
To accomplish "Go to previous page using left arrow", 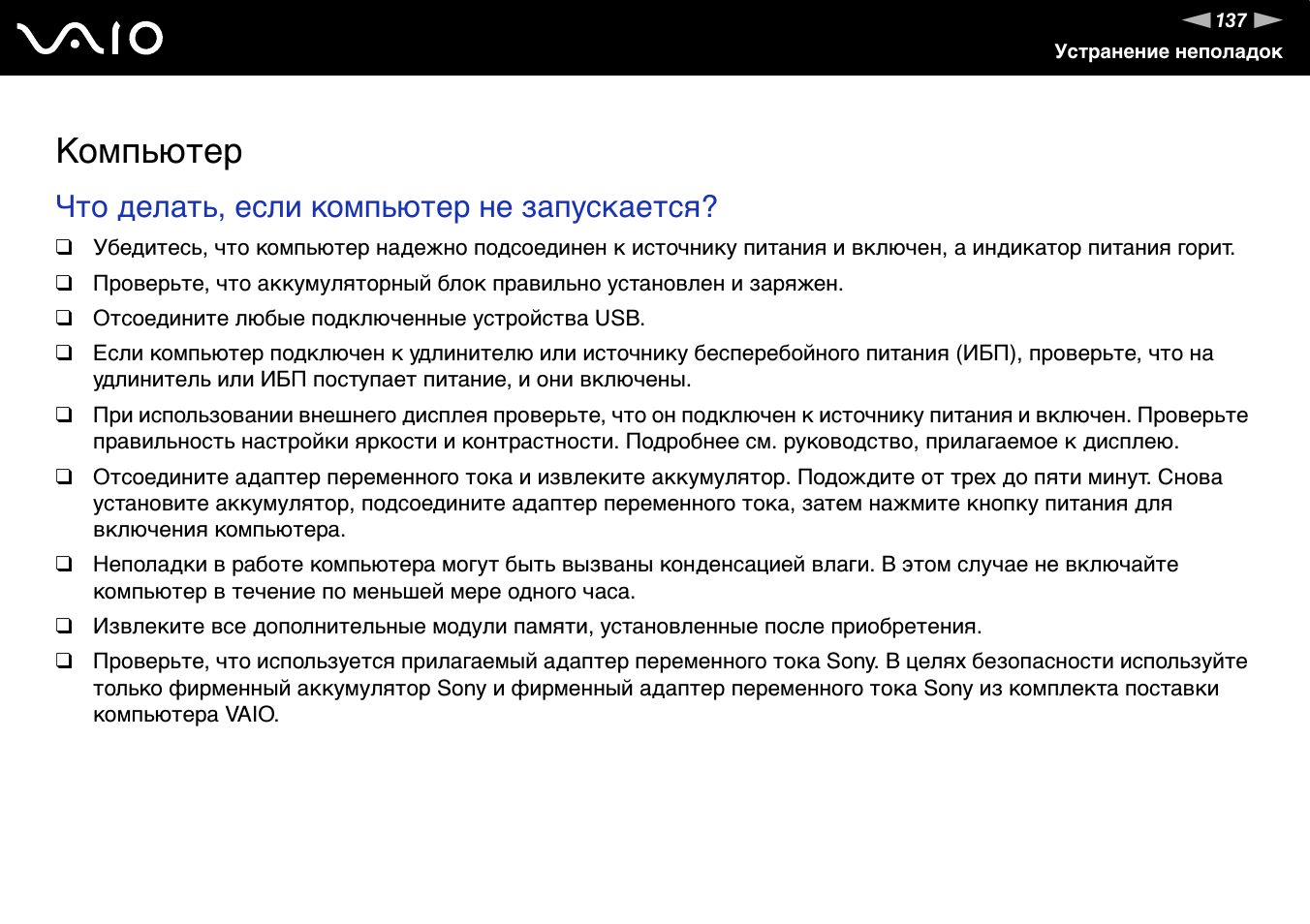I will pos(1197,20).
